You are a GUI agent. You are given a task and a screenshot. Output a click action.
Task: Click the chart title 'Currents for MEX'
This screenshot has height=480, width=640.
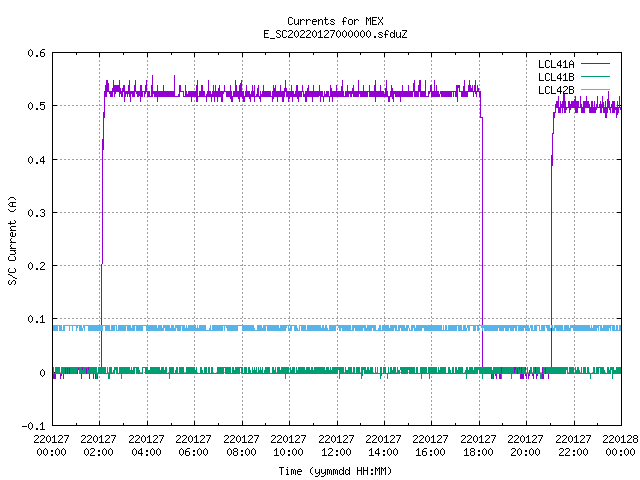click(x=335, y=21)
